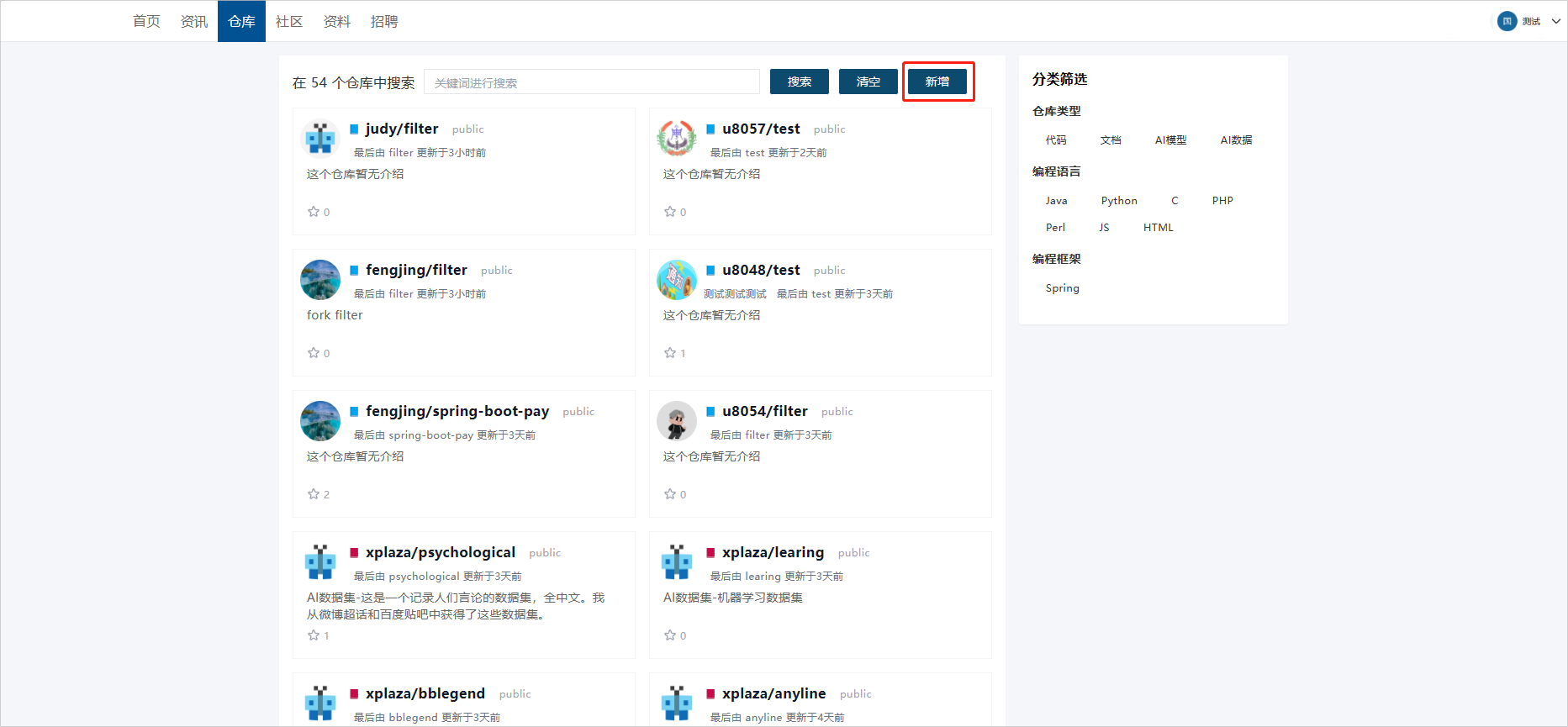Screen dimensions: 1568x727
Task: Filter by Python programming language
Action: pyautogui.click(x=1118, y=201)
